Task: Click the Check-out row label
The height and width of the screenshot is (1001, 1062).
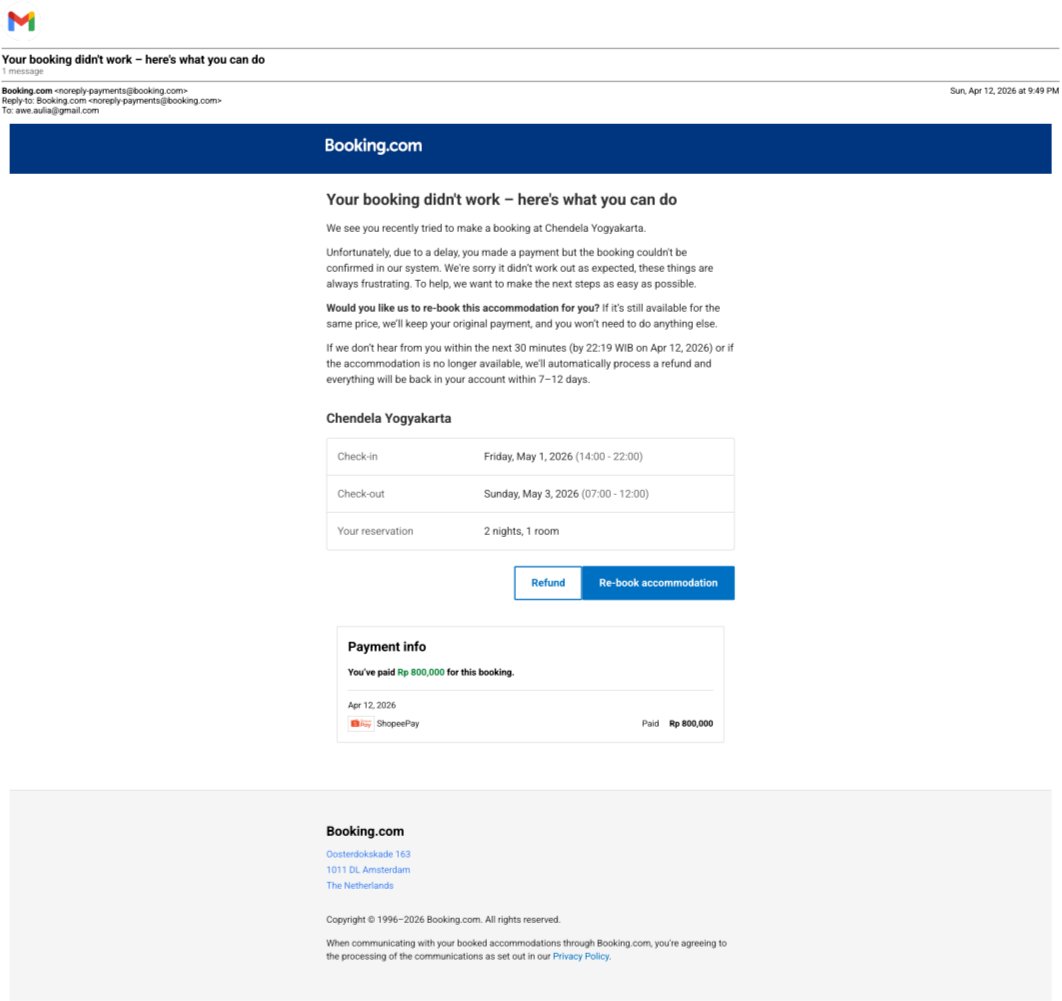Action: (360, 494)
